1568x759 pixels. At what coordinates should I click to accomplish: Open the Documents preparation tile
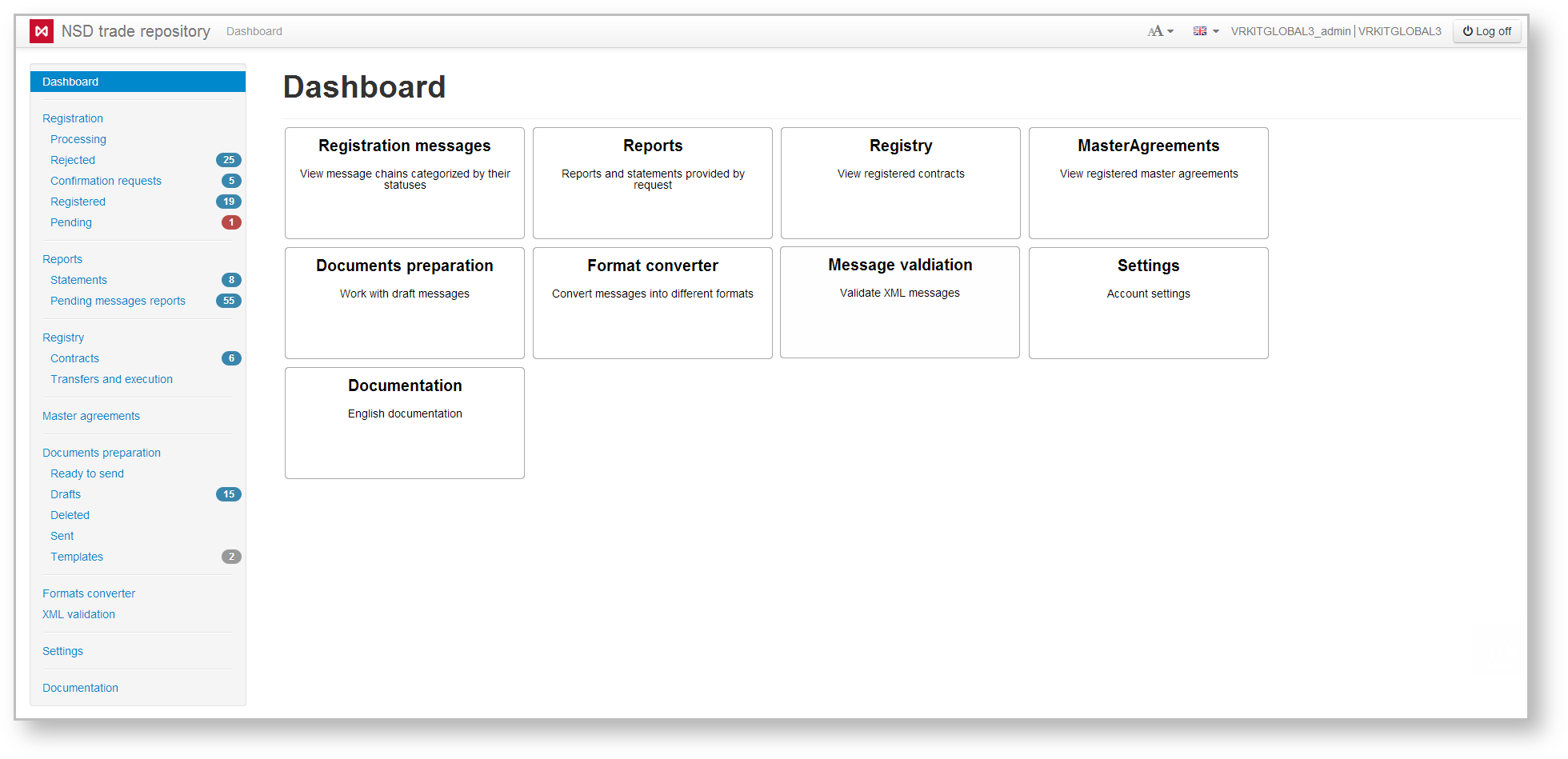405,303
